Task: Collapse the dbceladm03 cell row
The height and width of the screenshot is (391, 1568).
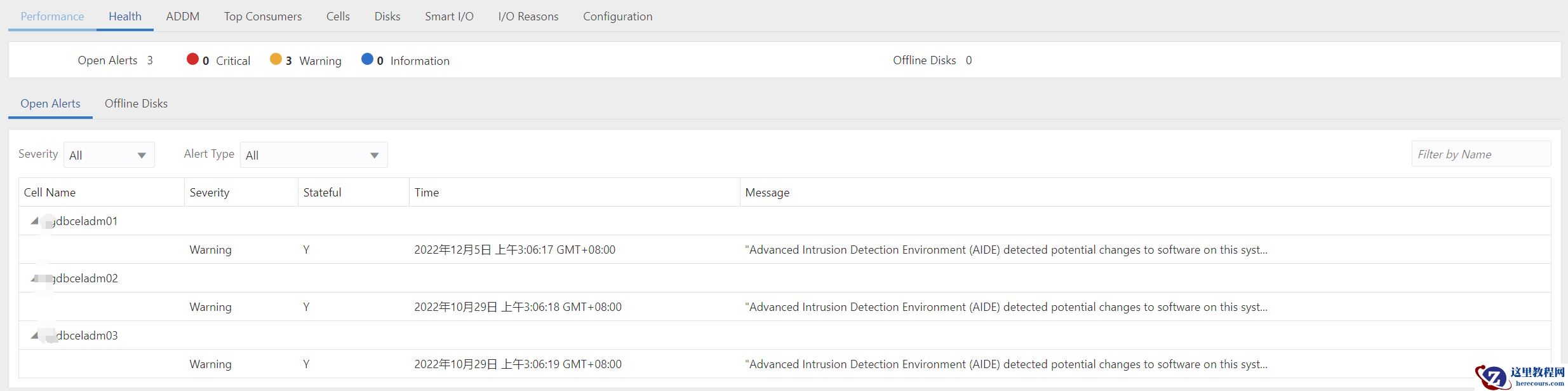Action: coord(34,336)
